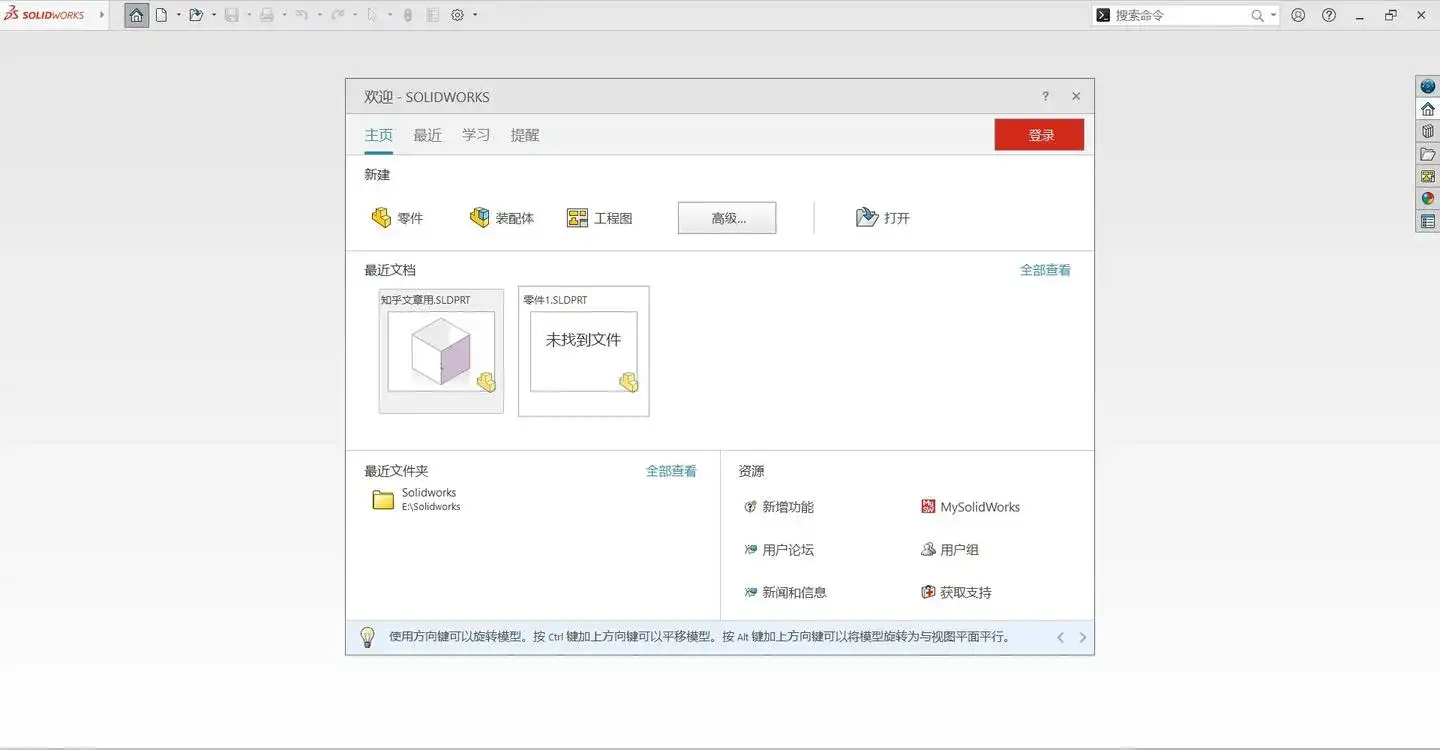This screenshot has width=1440, height=750.
Task: Open the 知乎文章用.SLDPRT recent thumbnail
Action: 440,351
